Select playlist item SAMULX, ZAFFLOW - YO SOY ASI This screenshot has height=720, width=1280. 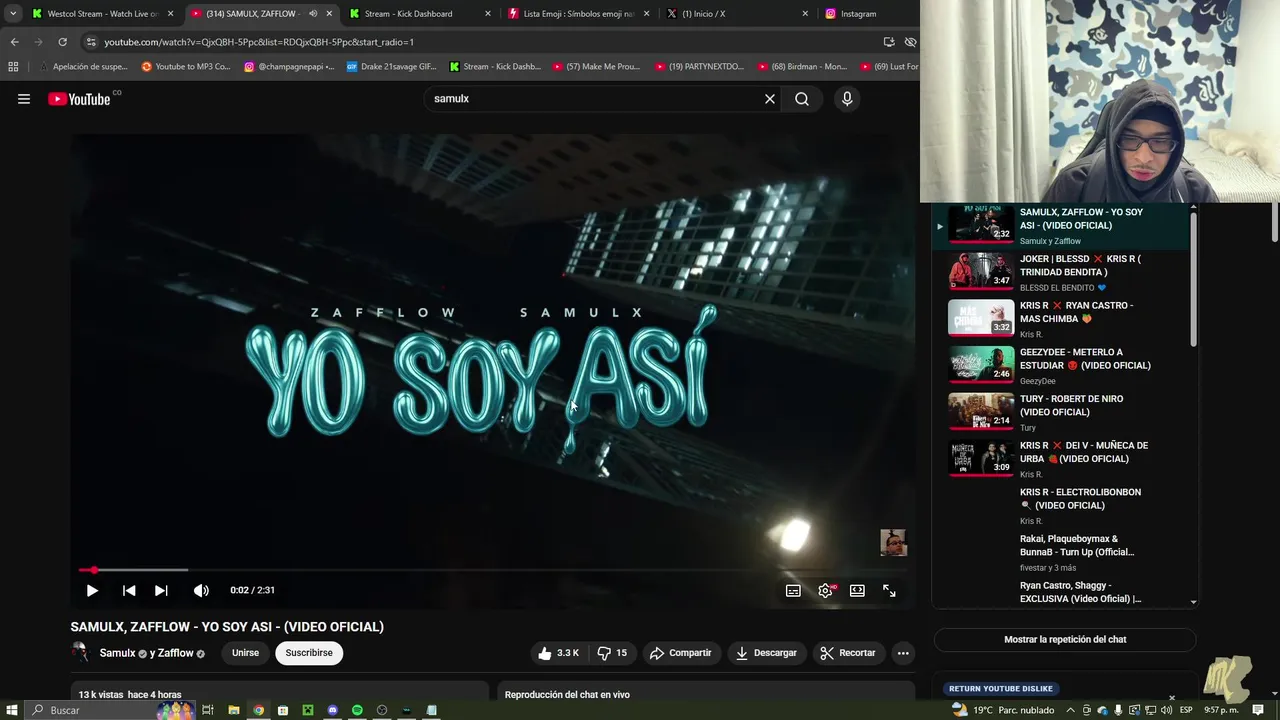coord(1062,226)
